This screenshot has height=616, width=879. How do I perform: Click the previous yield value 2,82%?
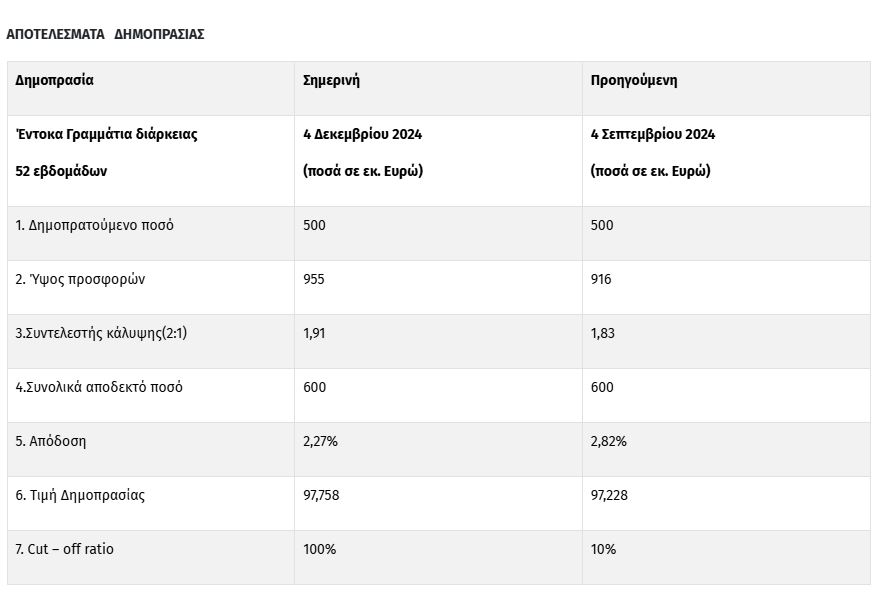click(x=609, y=441)
